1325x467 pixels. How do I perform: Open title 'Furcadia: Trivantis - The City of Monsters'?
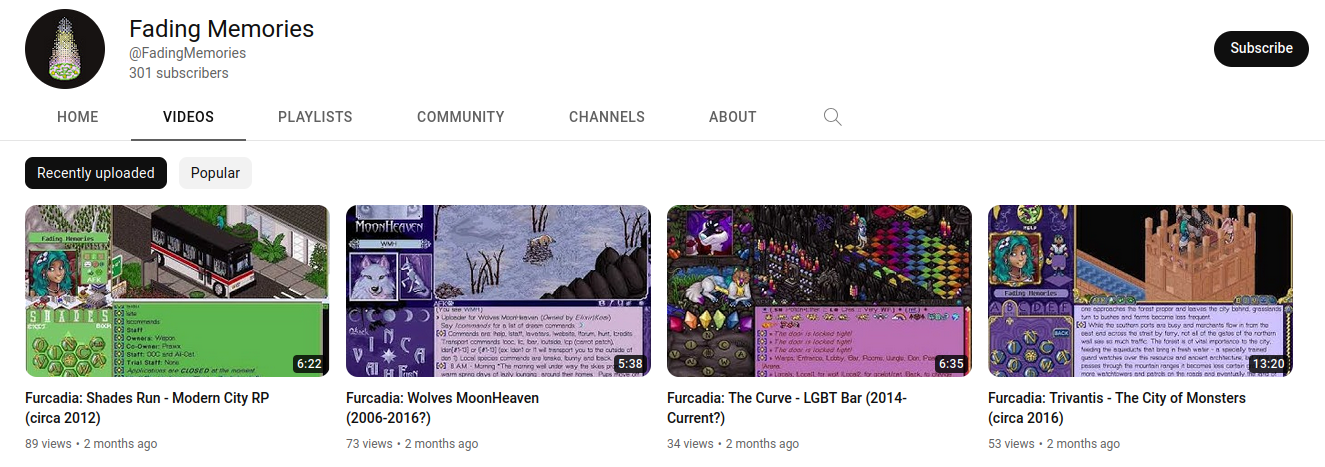click(x=1117, y=408)
